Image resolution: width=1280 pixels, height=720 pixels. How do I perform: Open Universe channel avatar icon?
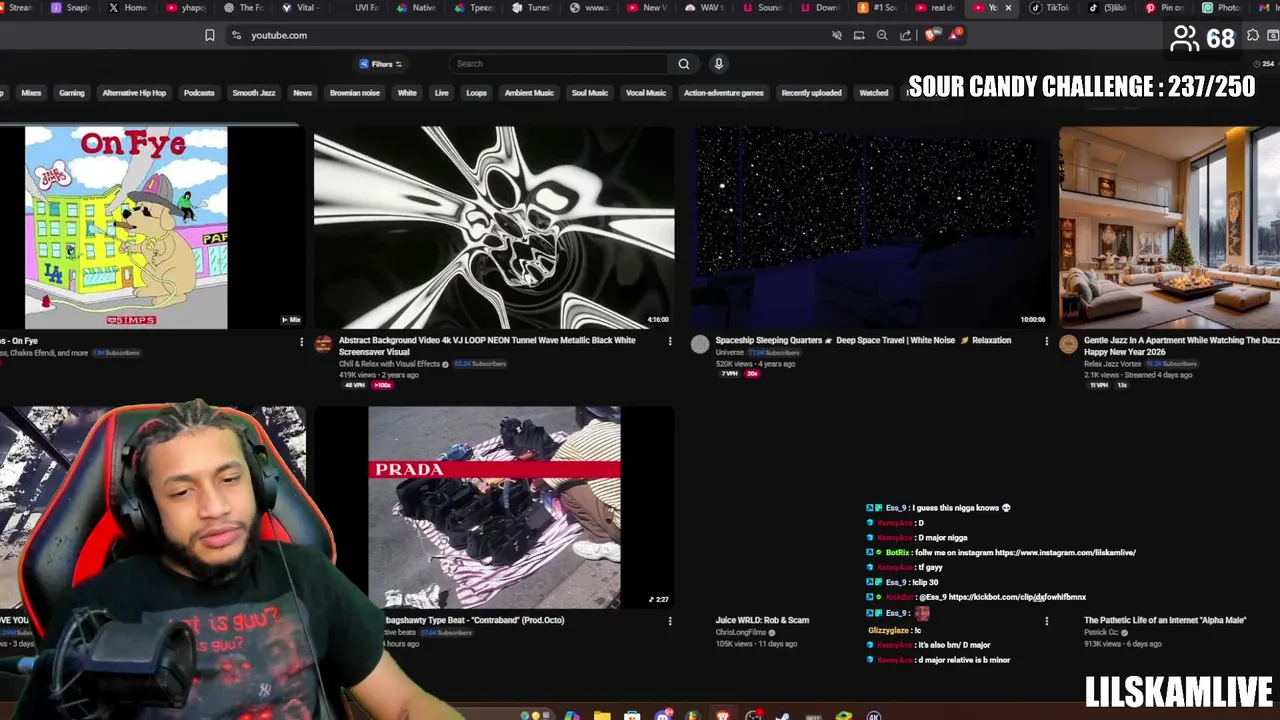point(700,345)
